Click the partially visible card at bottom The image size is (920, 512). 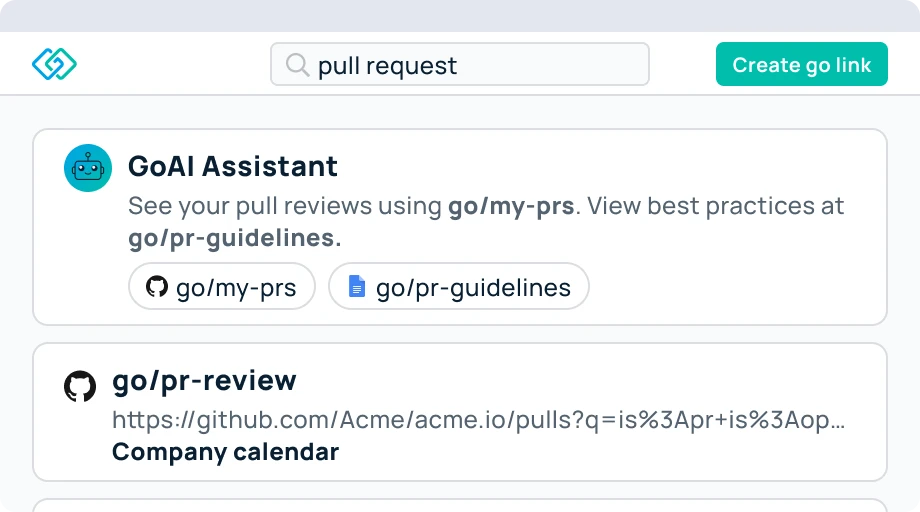tap(460, 505)
